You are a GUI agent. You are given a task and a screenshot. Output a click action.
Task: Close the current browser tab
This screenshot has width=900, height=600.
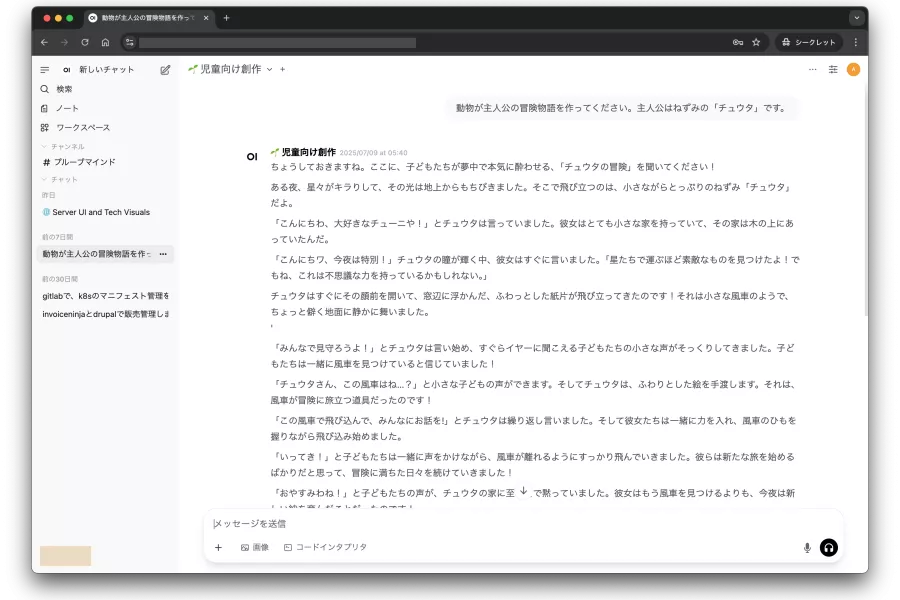point(206,18)
